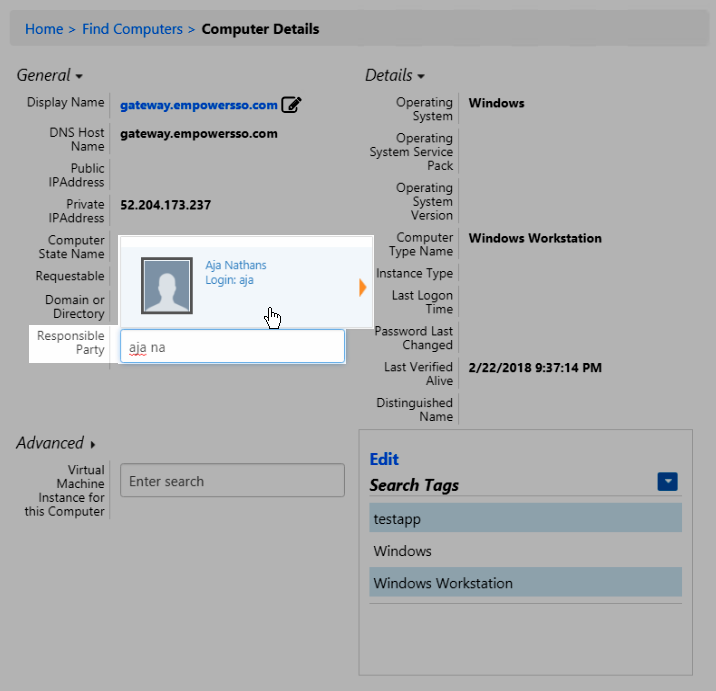Select Aja Nathans name in suggestion
Image resolution: width=716 pixels, height=691 pixels.
(236, 265)
